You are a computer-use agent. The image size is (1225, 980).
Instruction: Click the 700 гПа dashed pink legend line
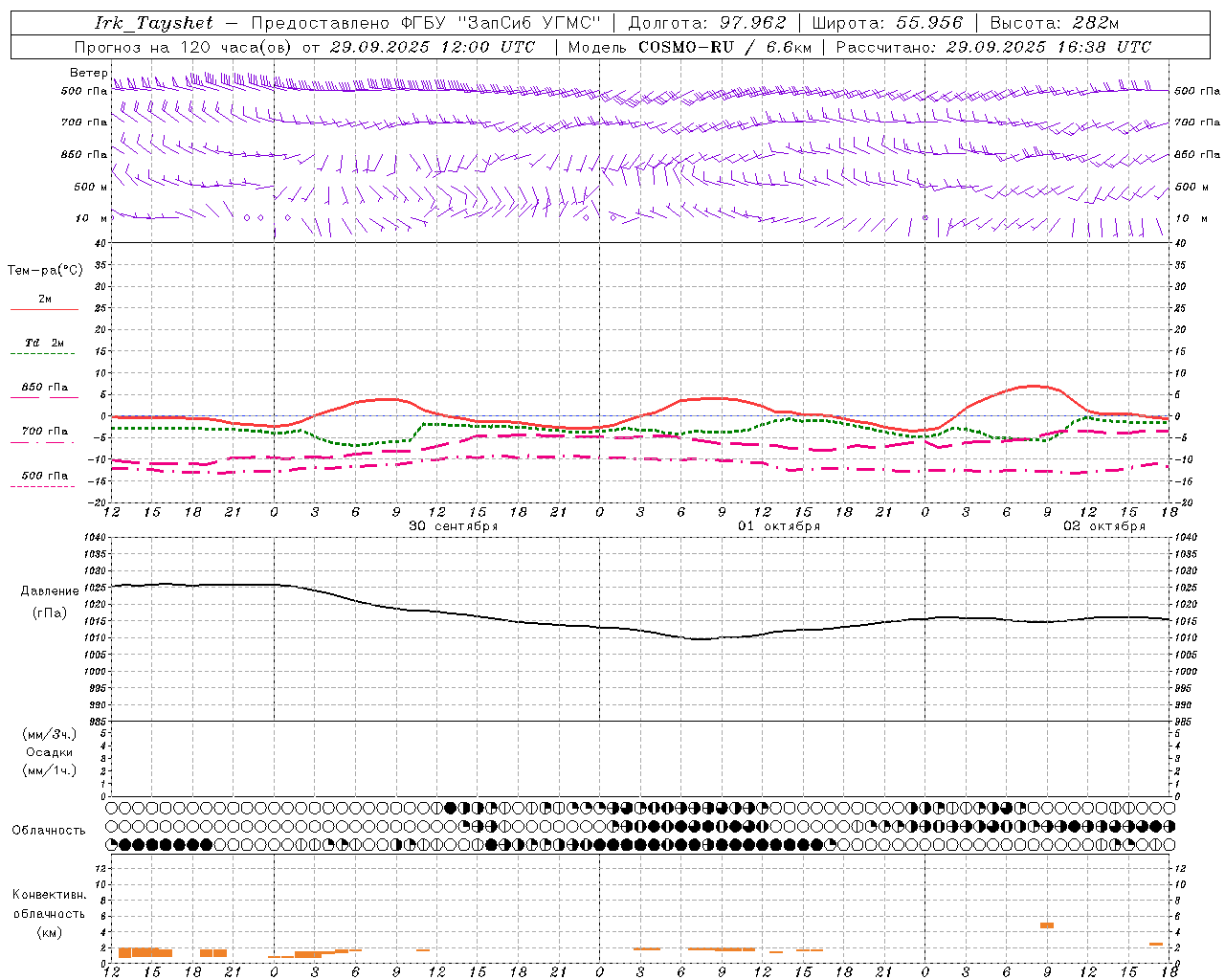click(42, 442)
